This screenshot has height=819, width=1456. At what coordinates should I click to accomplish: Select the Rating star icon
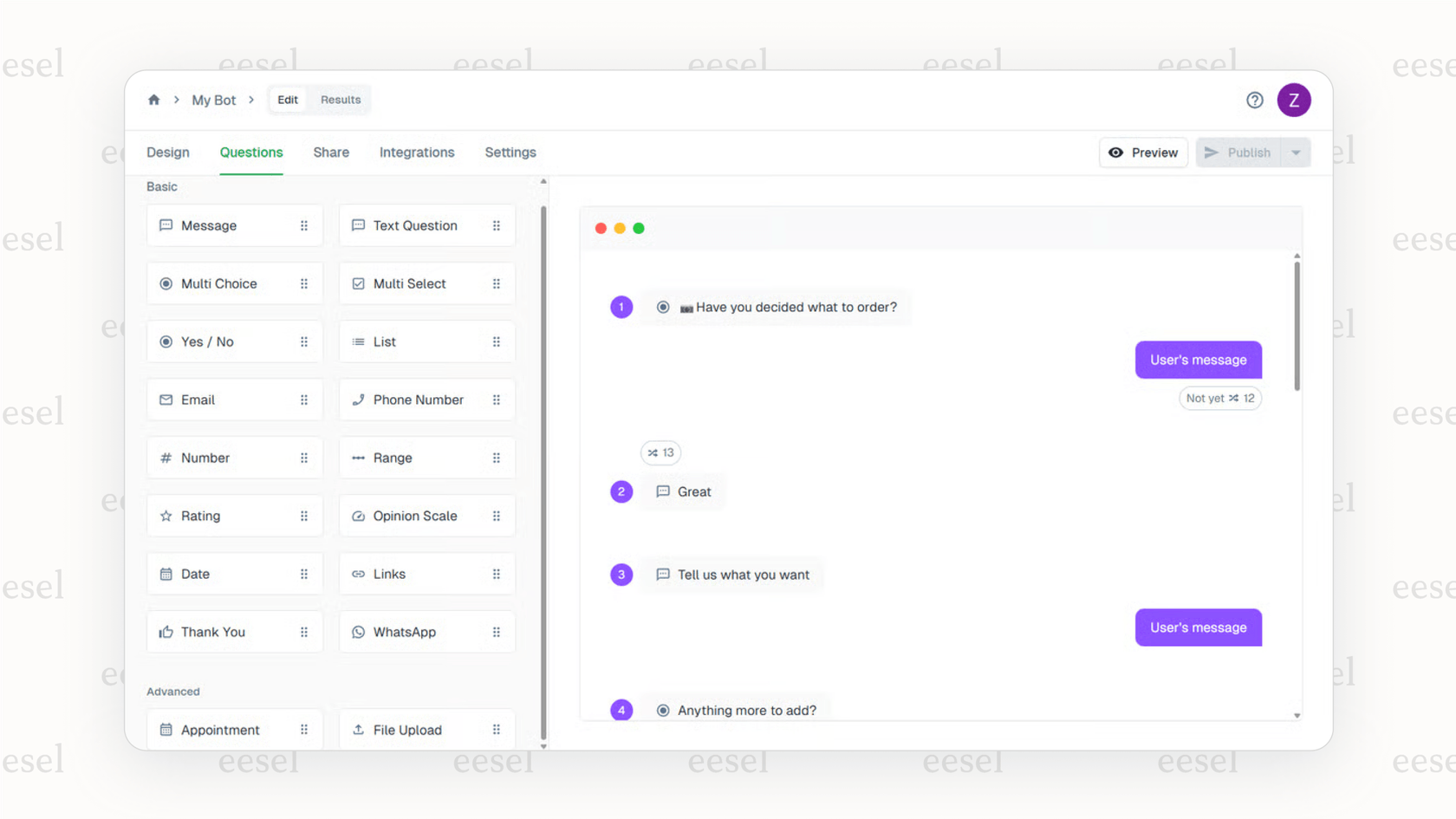pyautogui.click(x=166, y=516)
